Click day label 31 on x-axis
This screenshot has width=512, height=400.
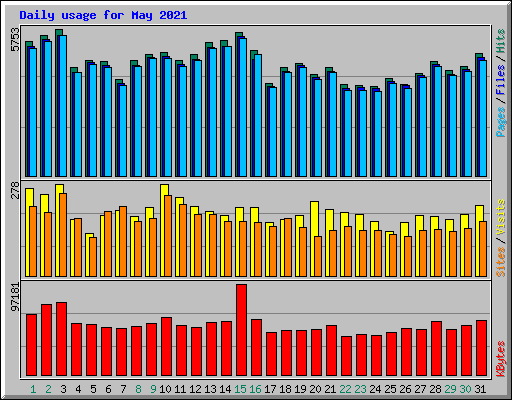(480, 389)
